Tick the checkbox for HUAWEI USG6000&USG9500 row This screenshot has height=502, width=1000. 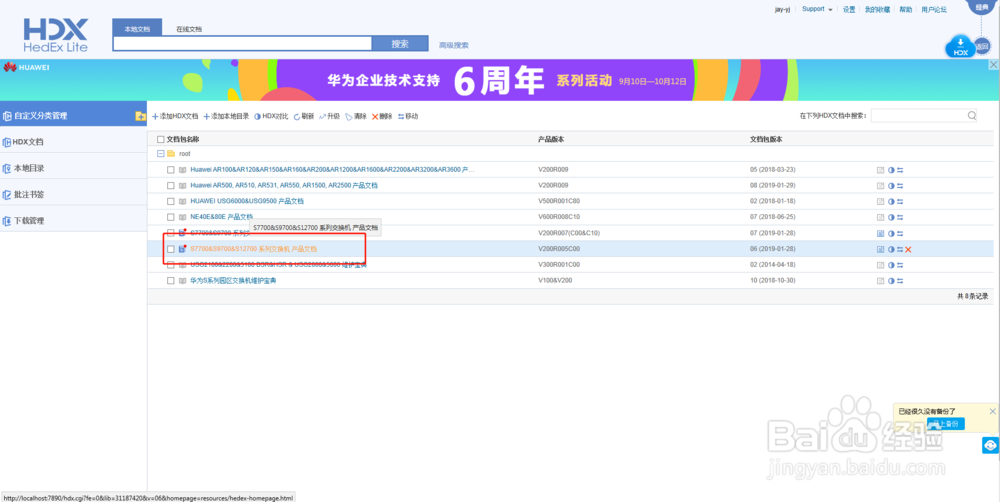point(171,202)
